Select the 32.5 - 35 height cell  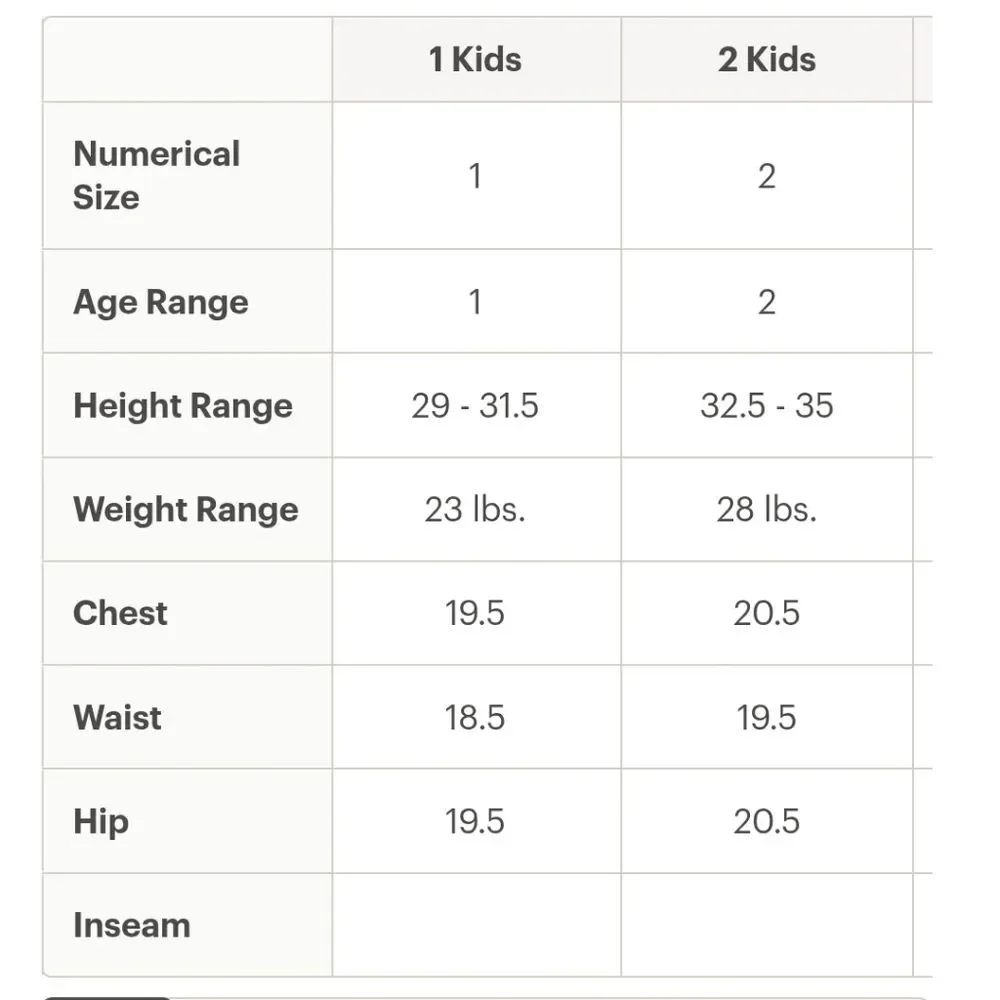pyautogui.click(x=767, y=406)
